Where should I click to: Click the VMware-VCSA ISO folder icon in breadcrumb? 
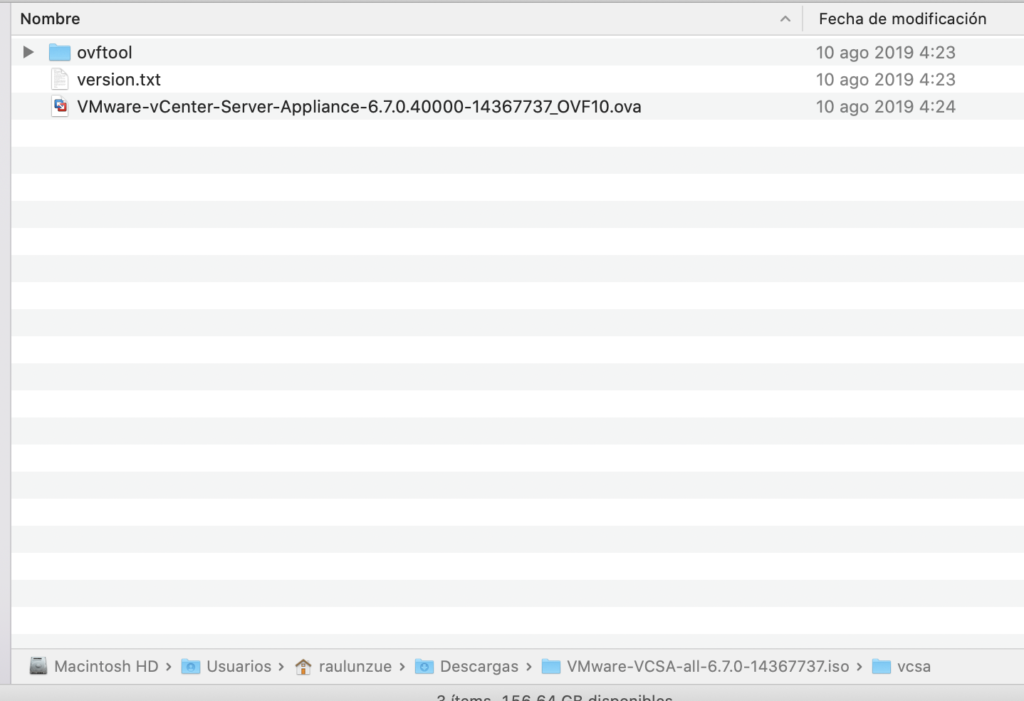(x=550, y=666)
